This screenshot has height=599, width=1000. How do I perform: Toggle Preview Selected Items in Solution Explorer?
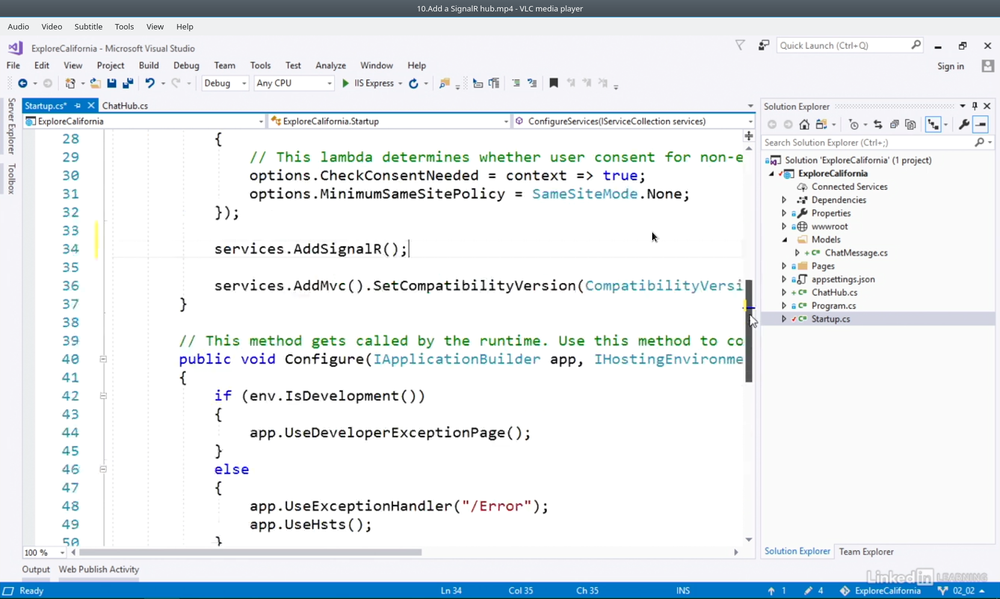(980, 125)
